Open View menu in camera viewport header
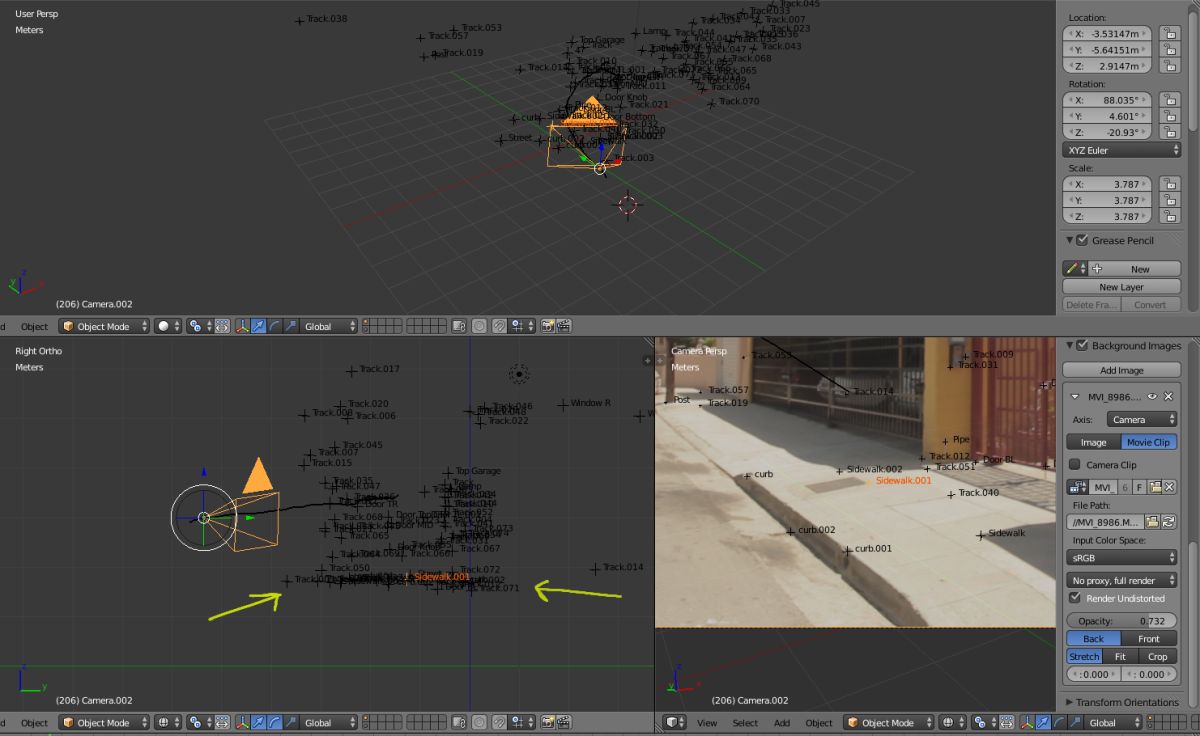This screenshot has width=1200, height=736. (707, 723)
